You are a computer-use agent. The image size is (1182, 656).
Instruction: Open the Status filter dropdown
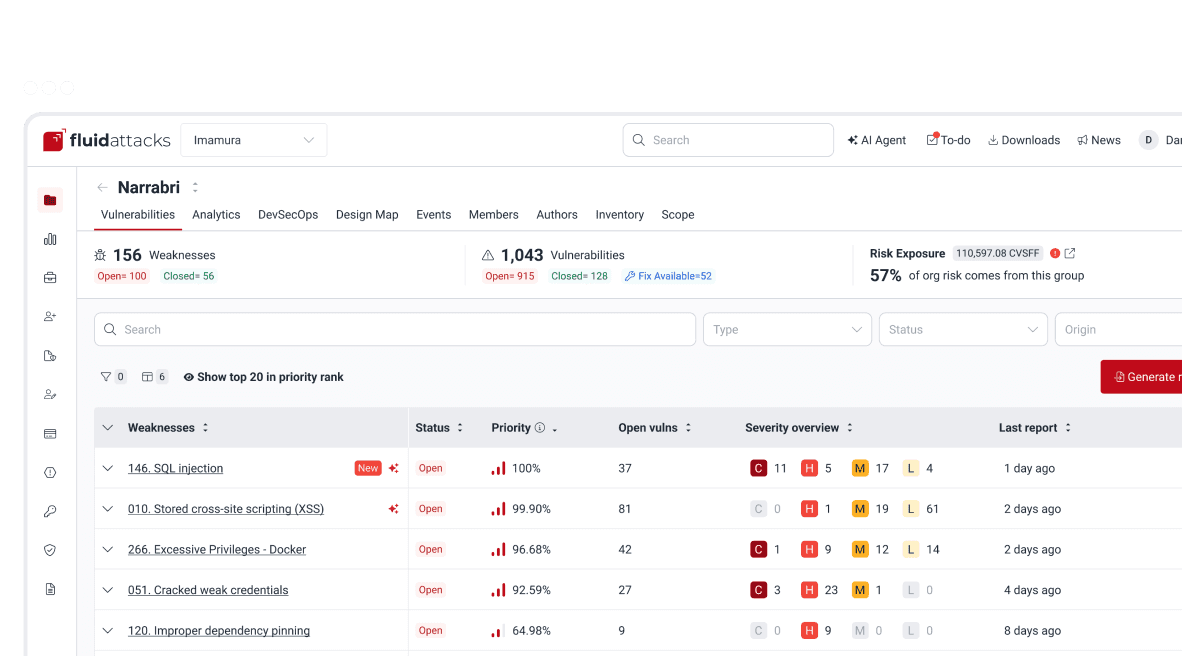[962, 329]
